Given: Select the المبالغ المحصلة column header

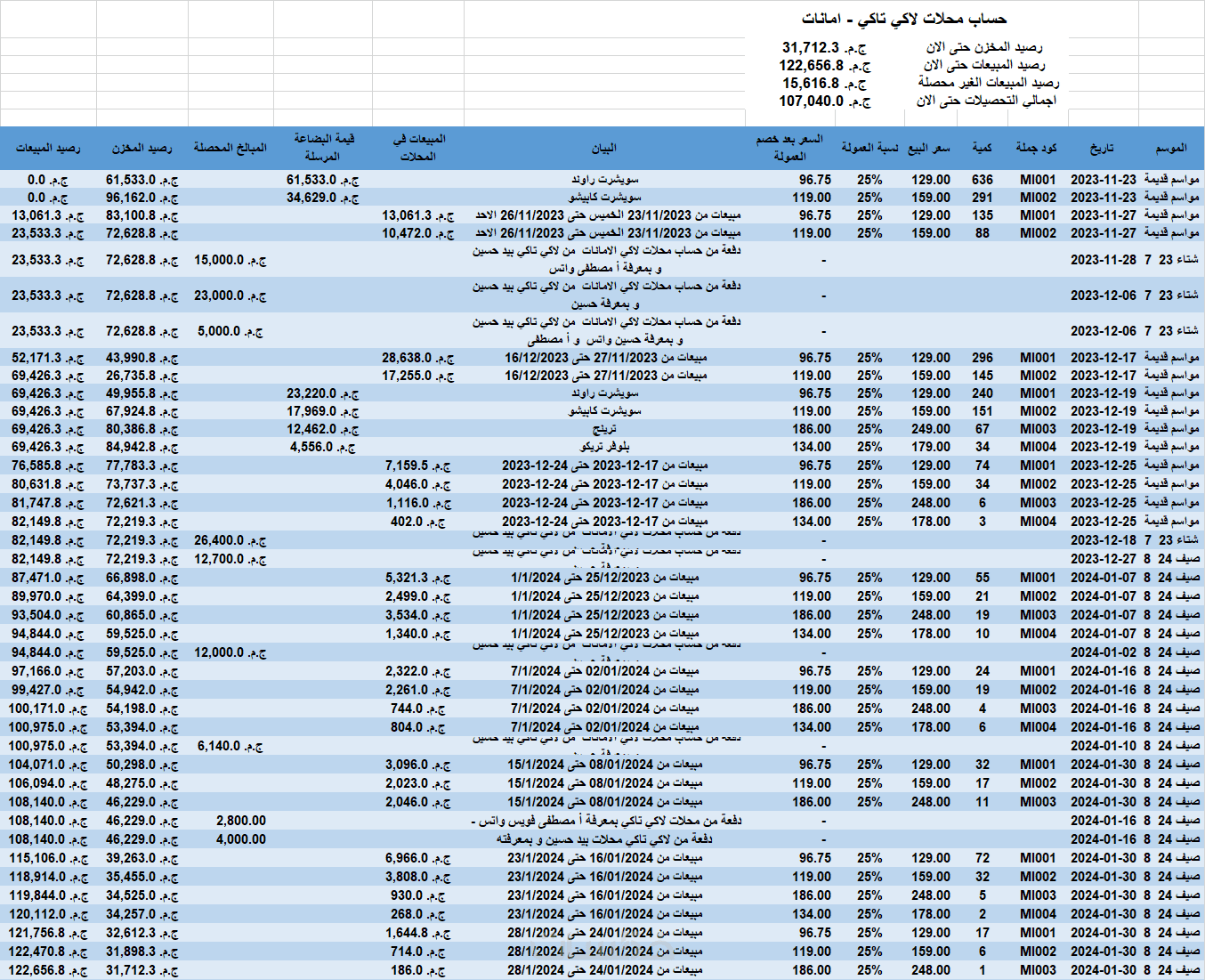Looking at the screenshot, I should click(x=230, y=148).
